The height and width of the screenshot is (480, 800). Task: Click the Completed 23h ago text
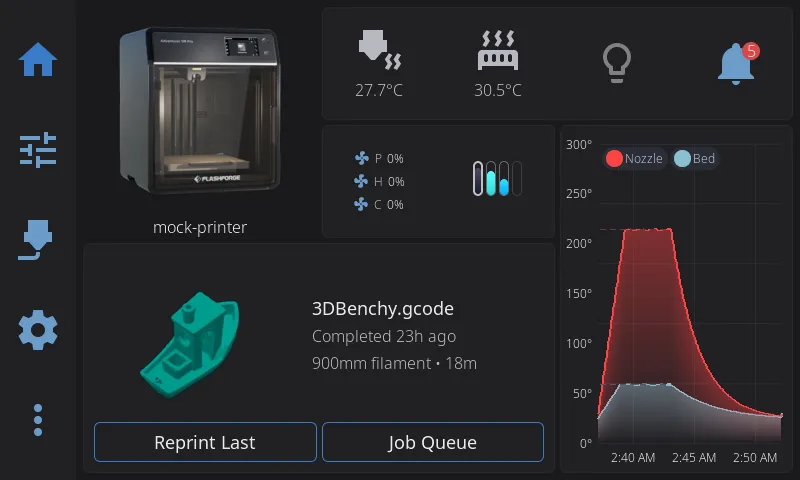click(x=384, y=336)
